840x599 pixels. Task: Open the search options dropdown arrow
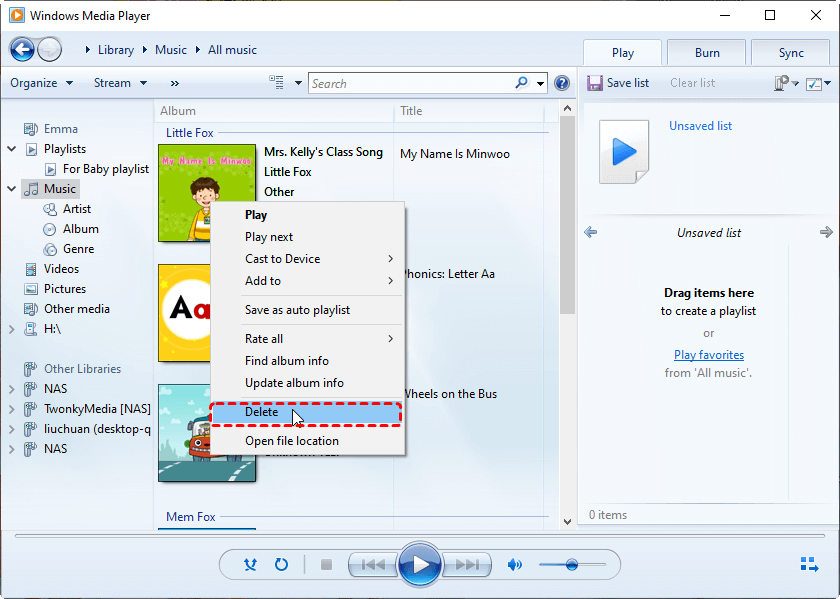point(540,83)
